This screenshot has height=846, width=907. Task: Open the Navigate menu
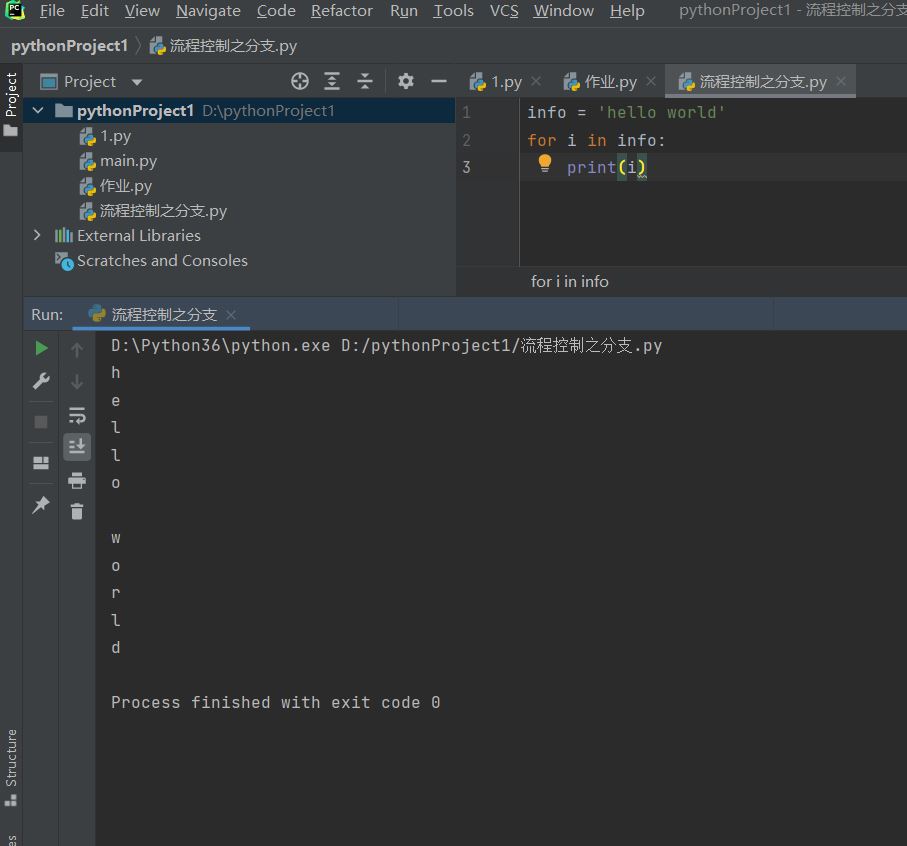pyautogui.click(x=208, y=11)
